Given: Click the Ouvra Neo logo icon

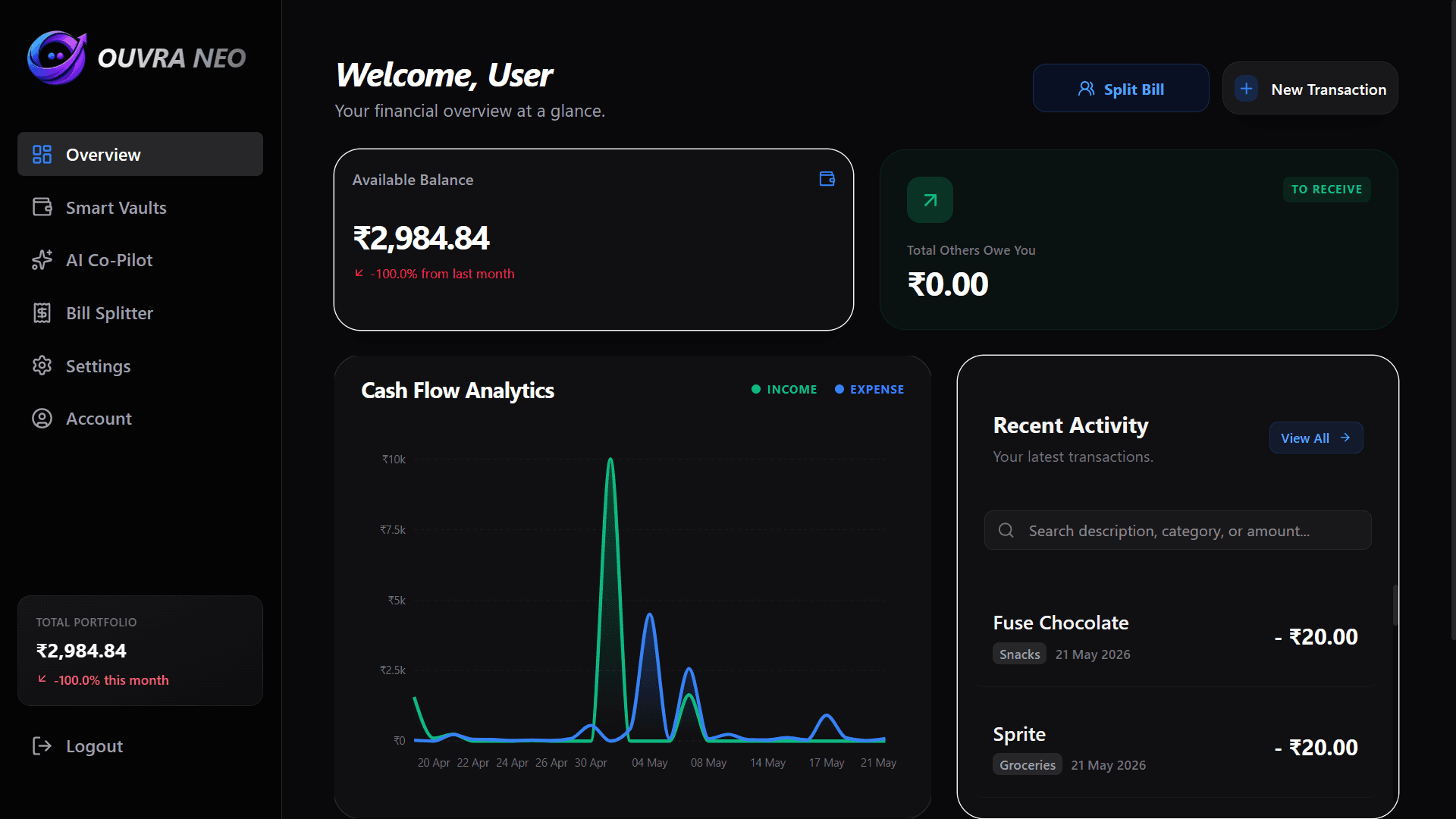Looking at the screenshot, I should coord(57,58).
